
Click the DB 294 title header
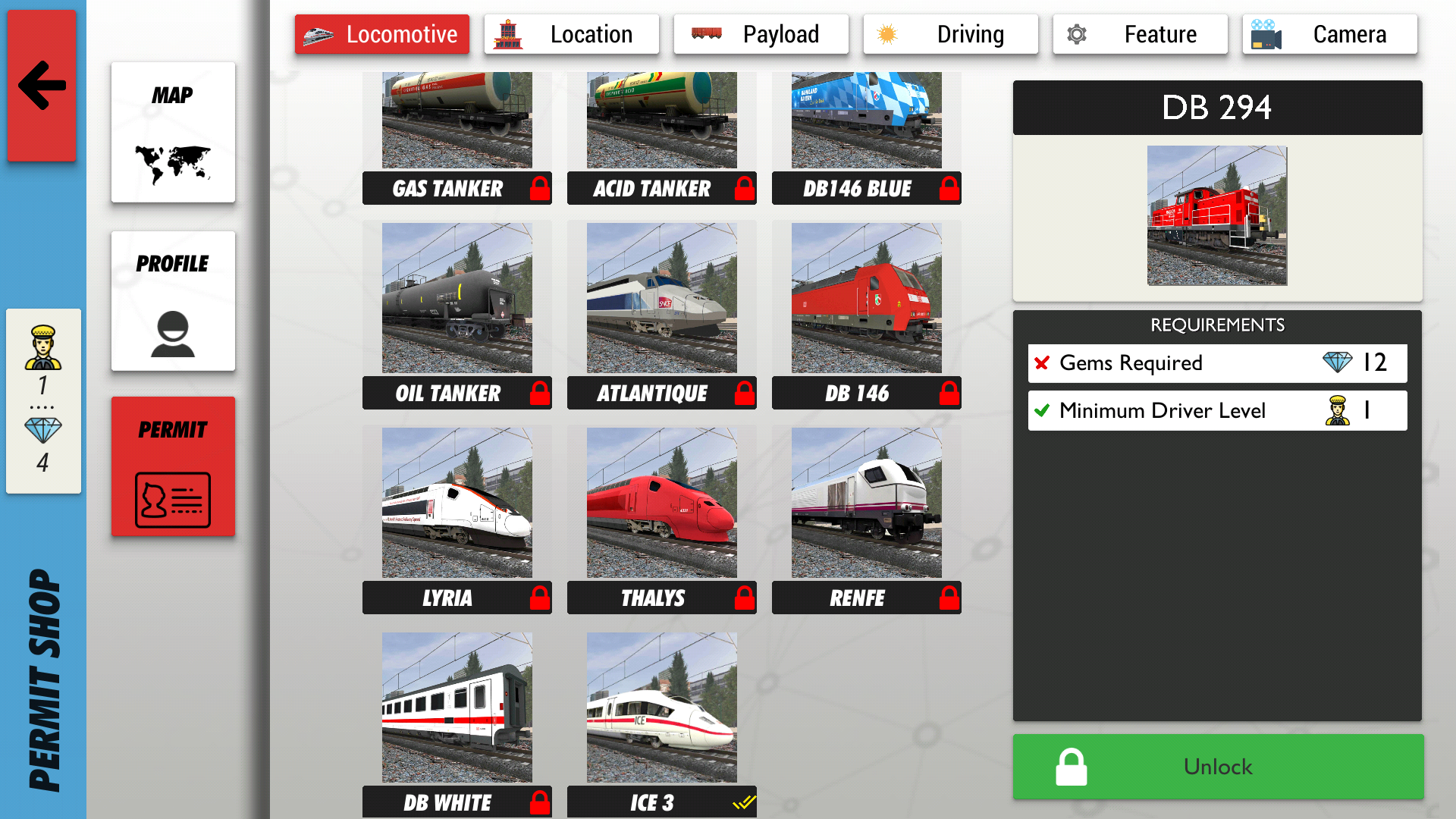click(x=1217, y=108)
